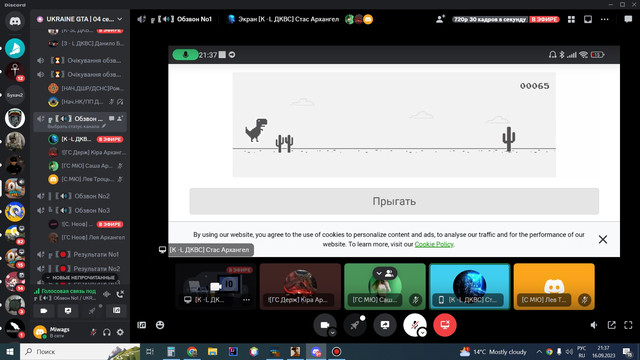Viewport: 640px width, 360px height.
Task: Set channel status Выбрать статус канала
Action: coord(76,127)
